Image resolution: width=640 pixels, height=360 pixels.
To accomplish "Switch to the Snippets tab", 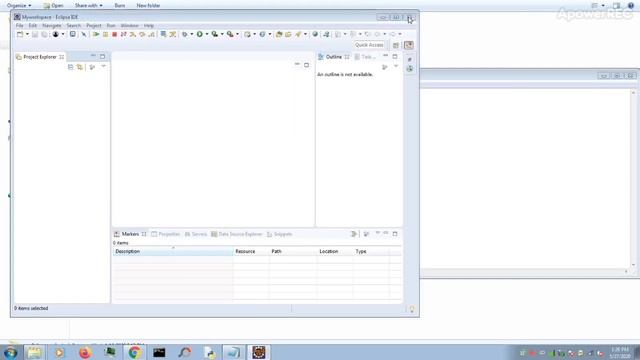I will tap(280, 234).
